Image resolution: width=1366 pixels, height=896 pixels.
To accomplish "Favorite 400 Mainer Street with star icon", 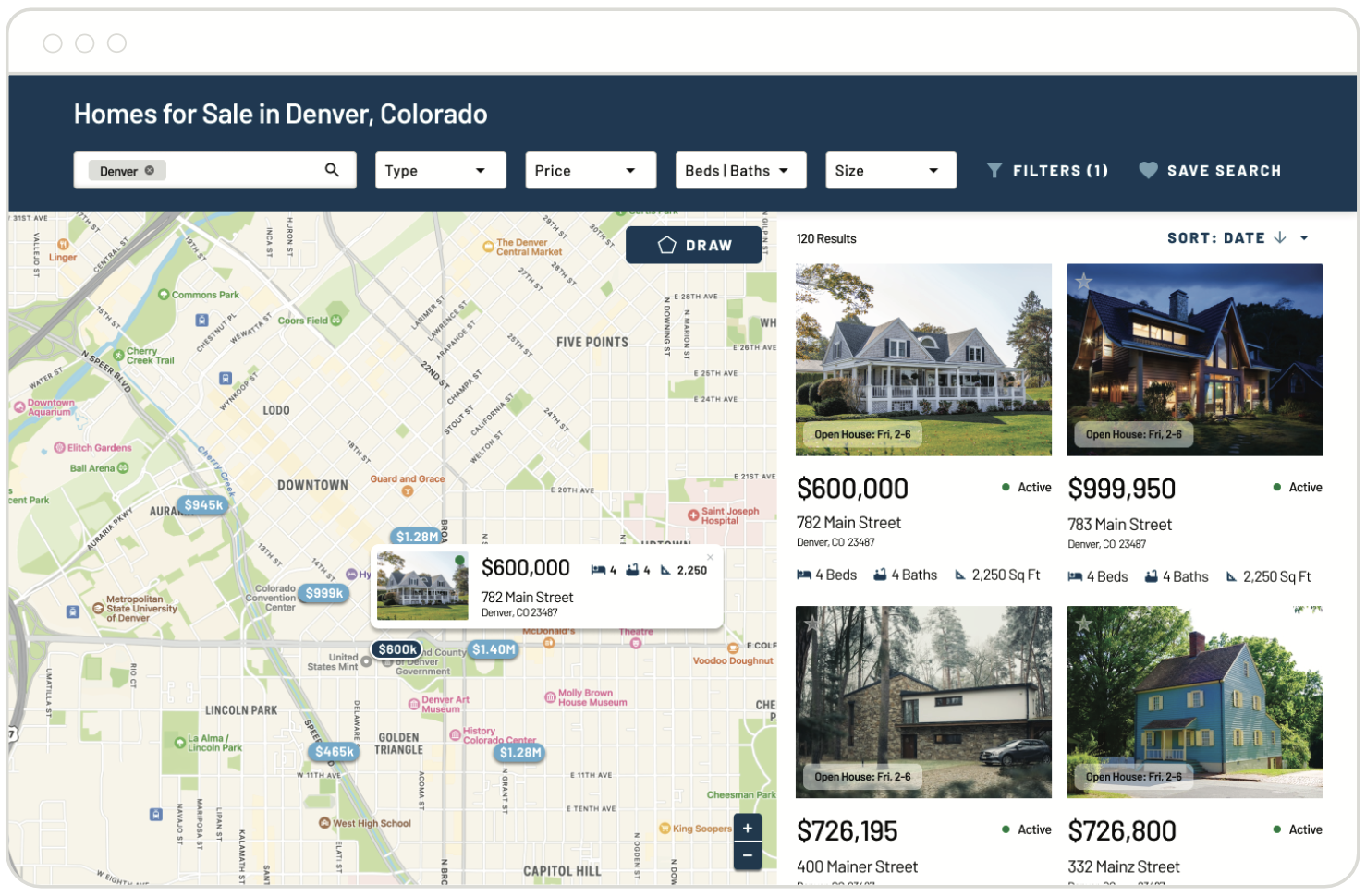I will (x=813, y=624).
